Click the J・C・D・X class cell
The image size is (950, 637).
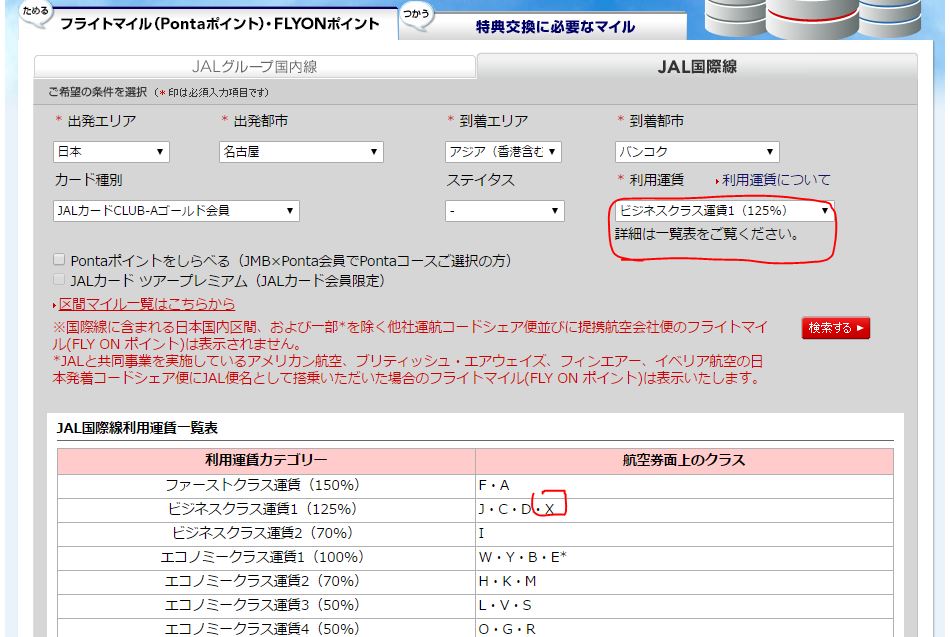pyautogui.click(x=684, y=510)
